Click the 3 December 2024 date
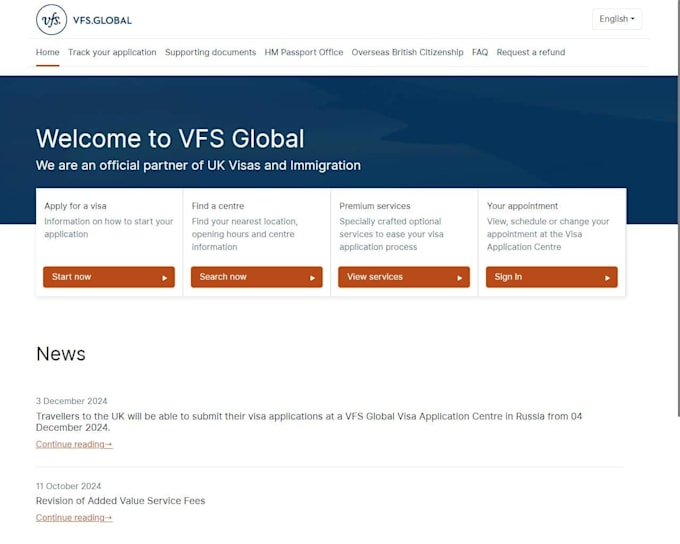Image resolution: width=680 pixels, height=544 pixels. 72,401
